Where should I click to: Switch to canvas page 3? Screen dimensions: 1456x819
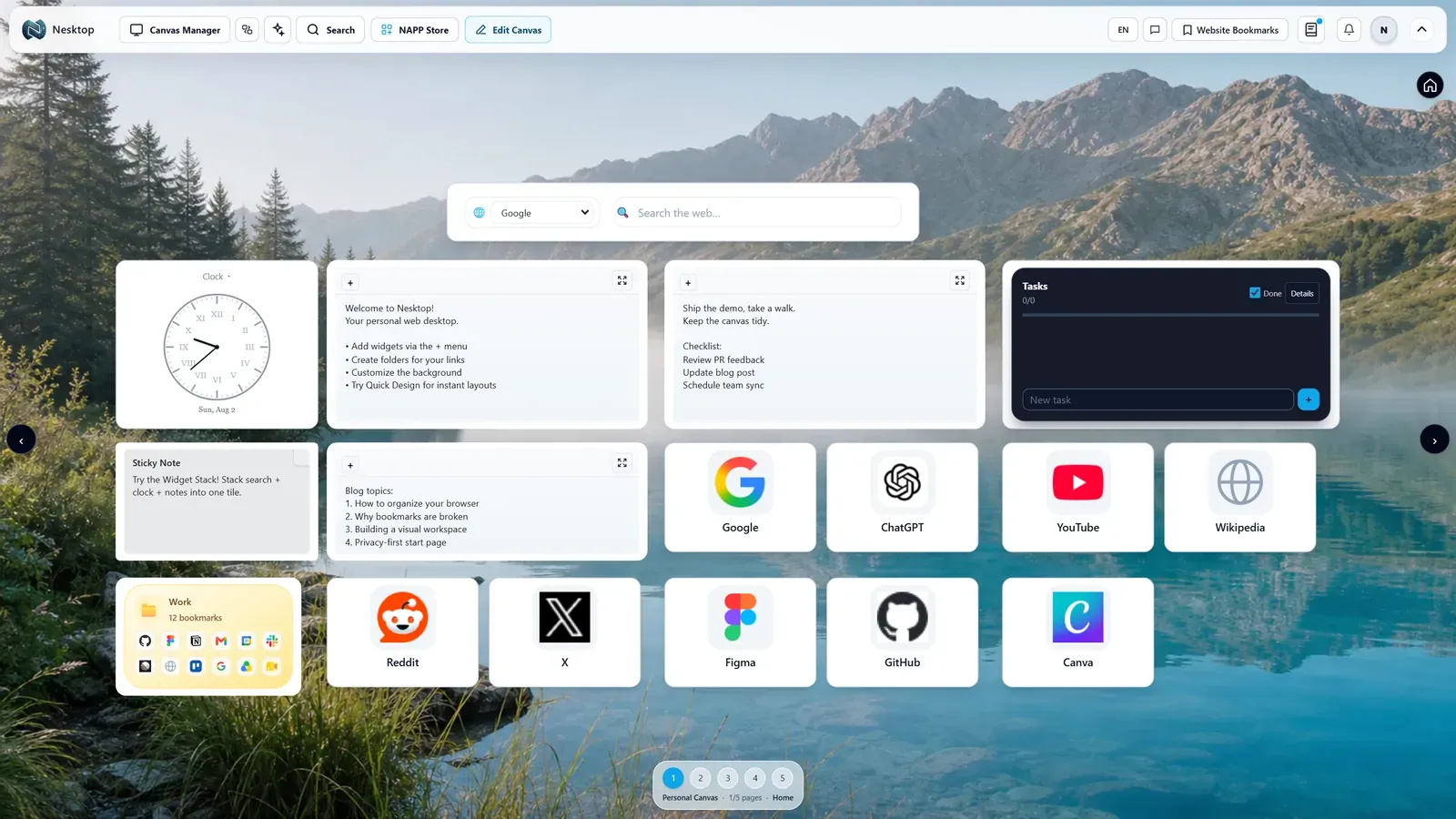point(728,778)
